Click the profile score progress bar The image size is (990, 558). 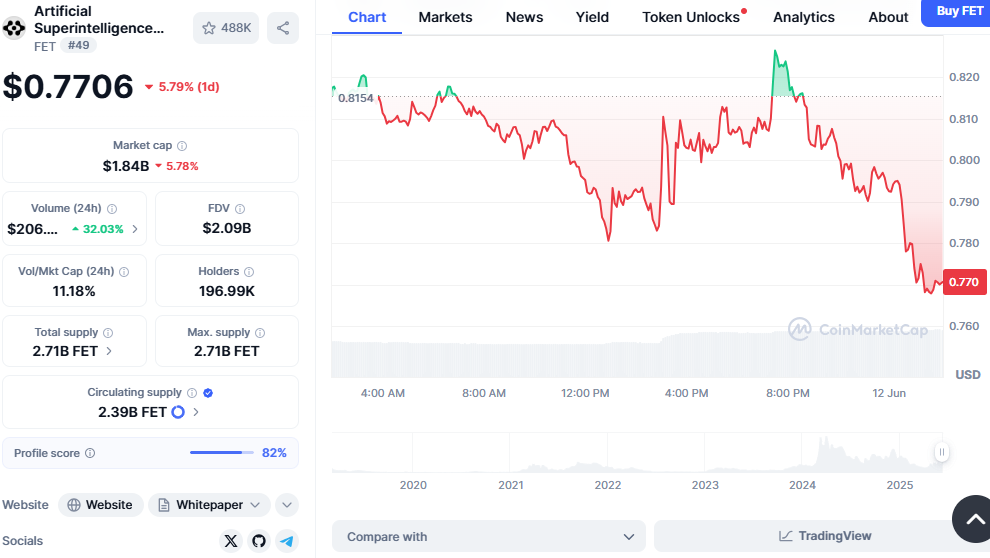tap(222, 453)
